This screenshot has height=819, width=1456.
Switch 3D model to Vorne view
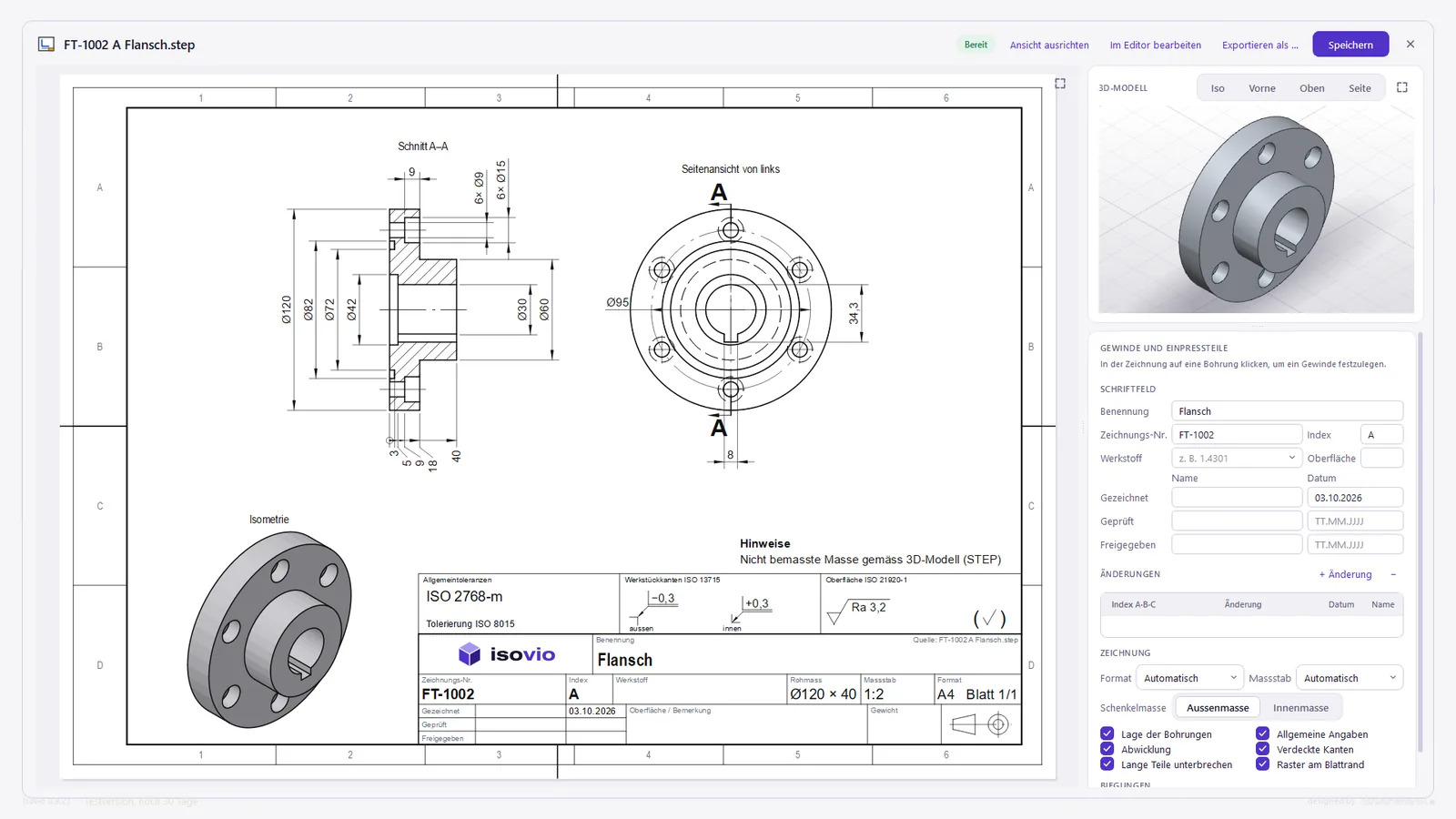[1262, 88]
